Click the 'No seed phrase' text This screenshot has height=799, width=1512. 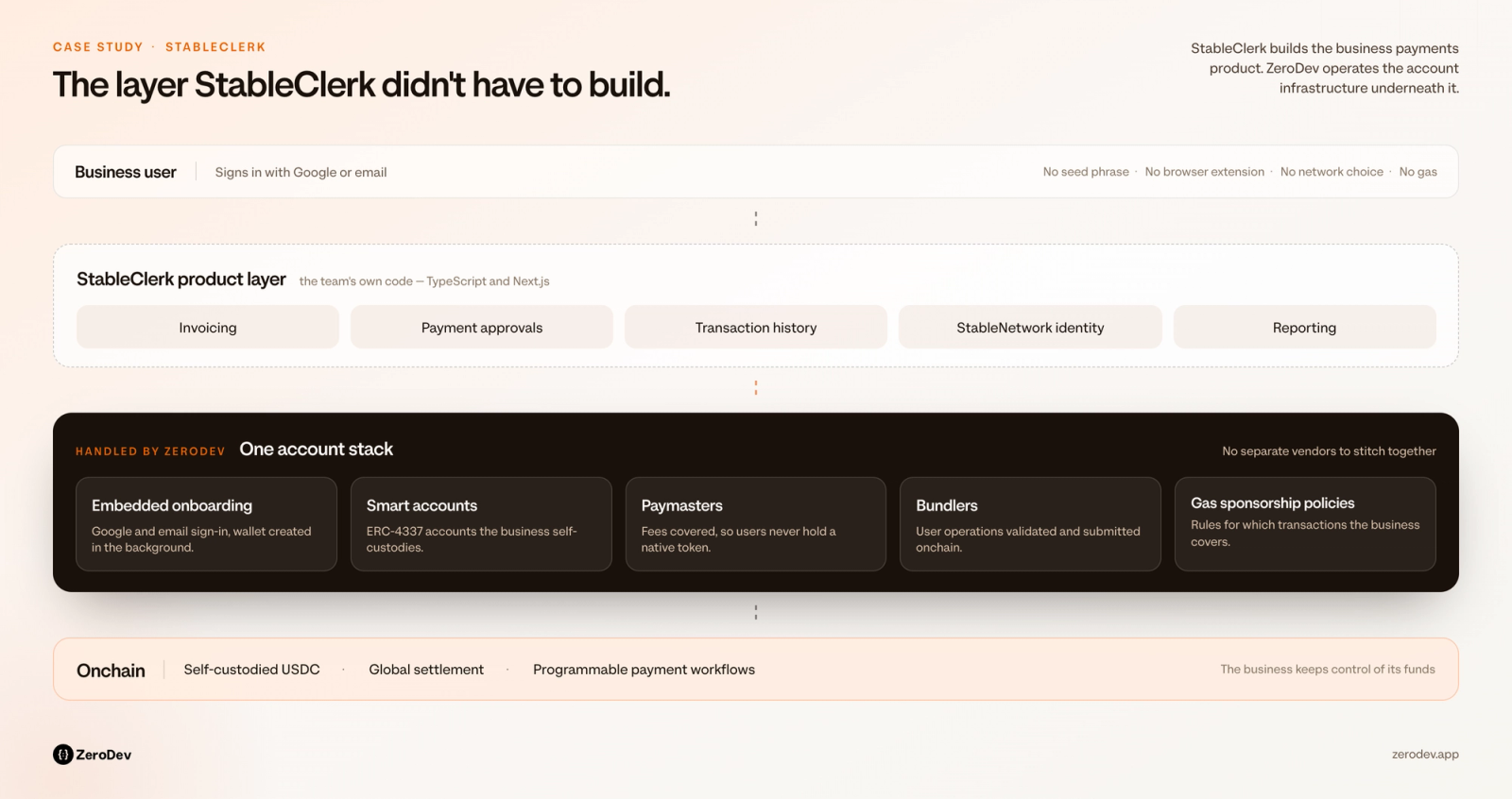(x=1086, y=172)
